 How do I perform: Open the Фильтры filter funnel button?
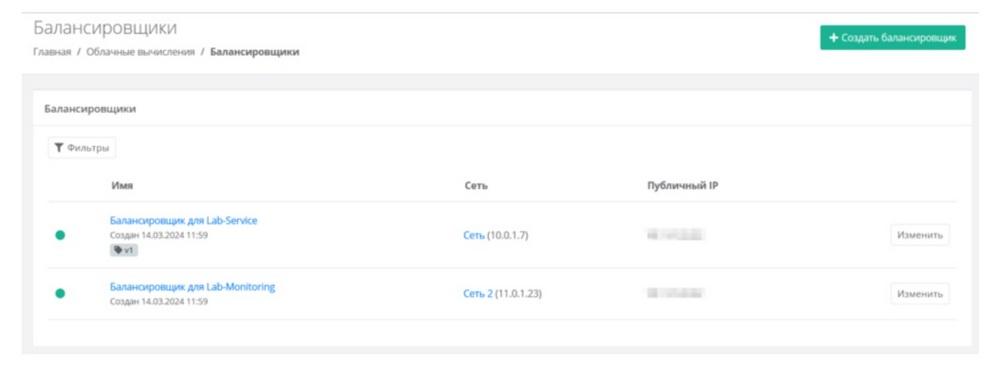point(82,148)
